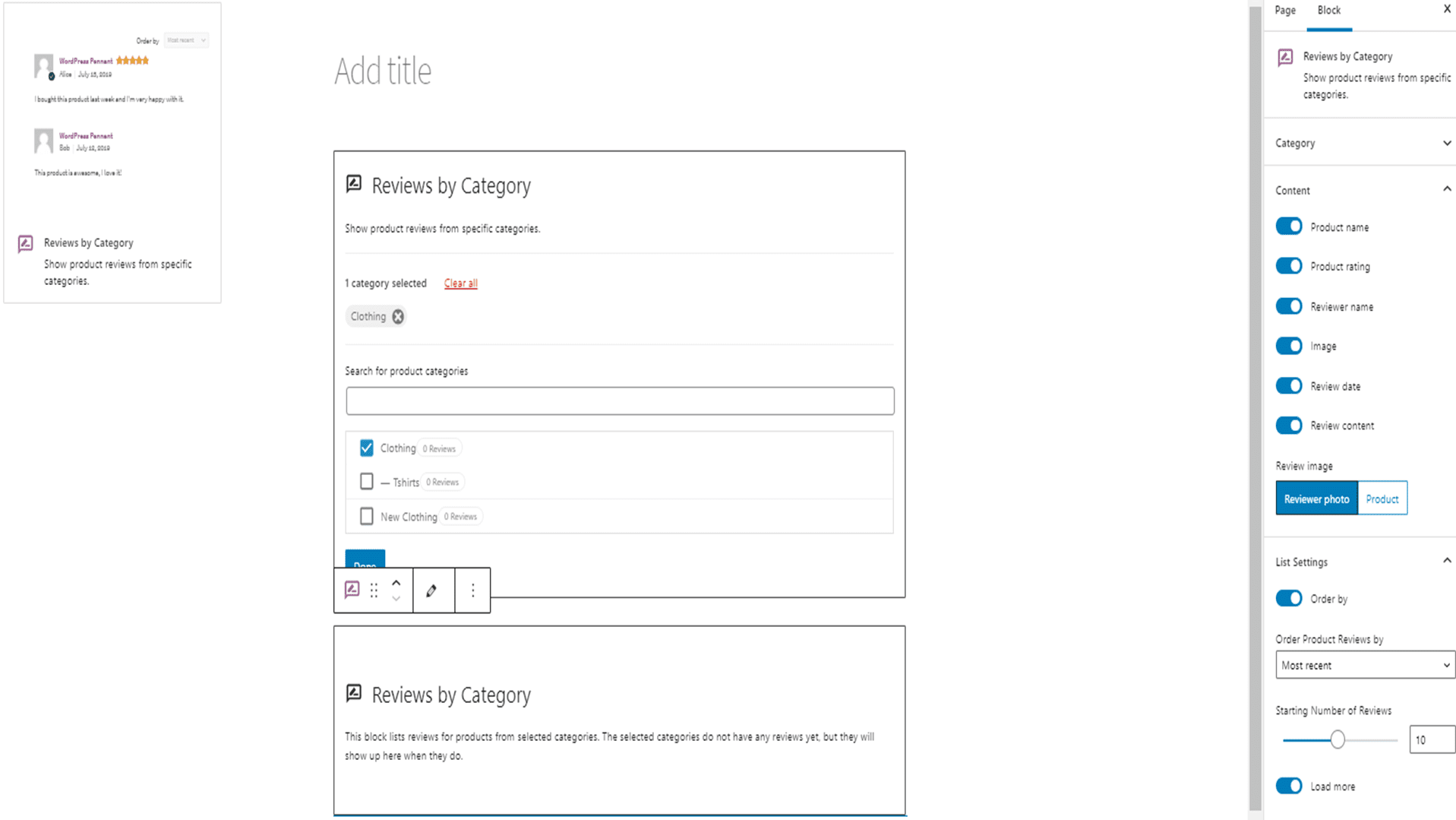Uncheck the Clothing category checkbox
The height and width of the screenshot is (820, 1456).
click(x=367, y=448)
